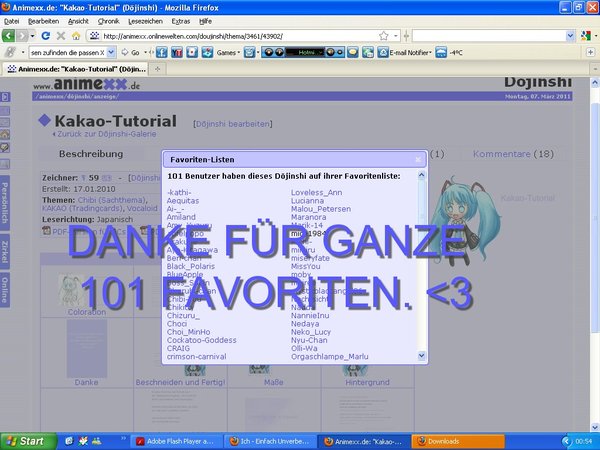The width and height of the screenshot is (600, 450).
Task: Click the Facebook icon in the toolbar
Action: pyautogui.click(x=161, y=52)
